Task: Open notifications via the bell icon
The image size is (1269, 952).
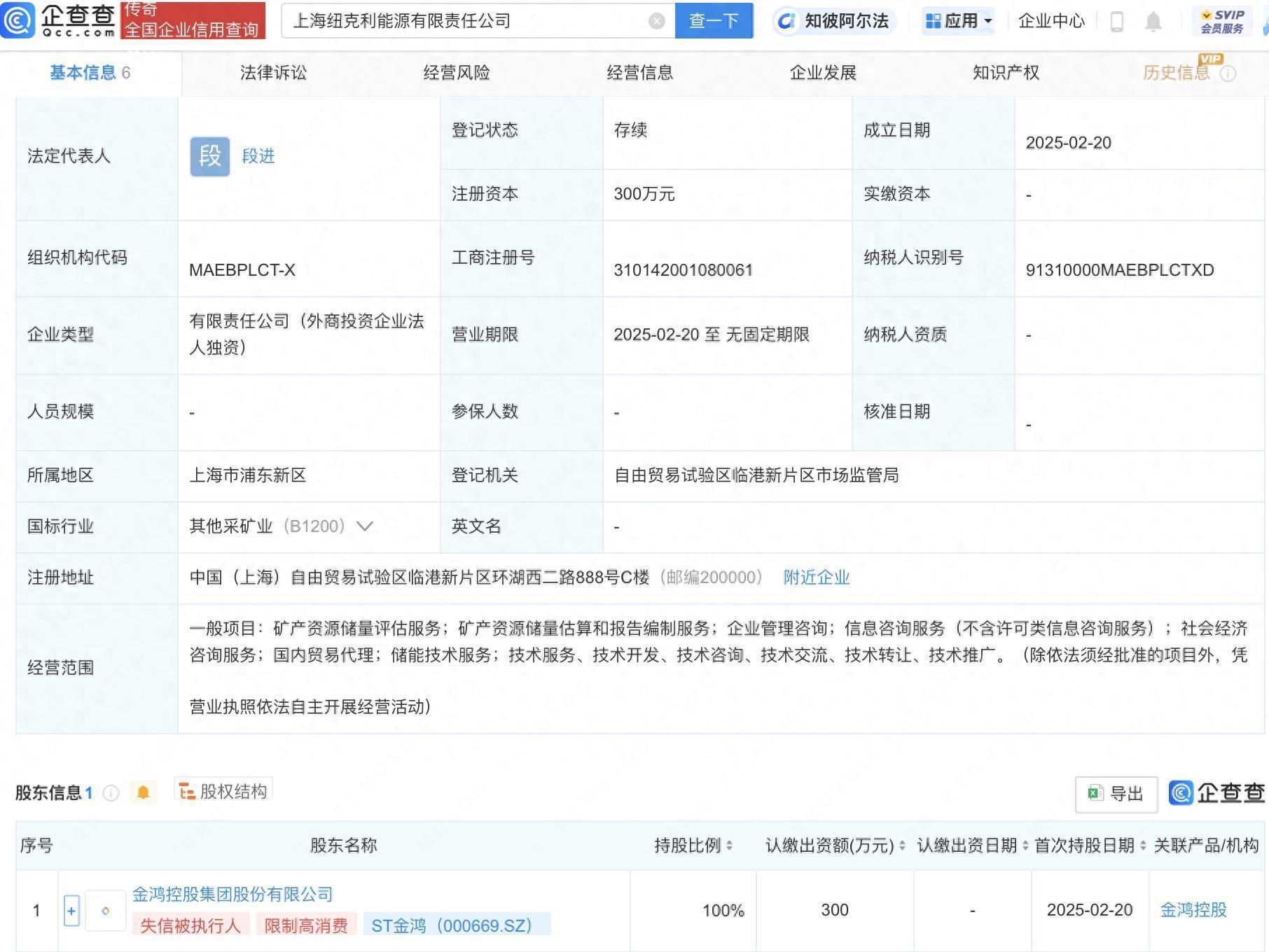Action: tap(1155, 21)
